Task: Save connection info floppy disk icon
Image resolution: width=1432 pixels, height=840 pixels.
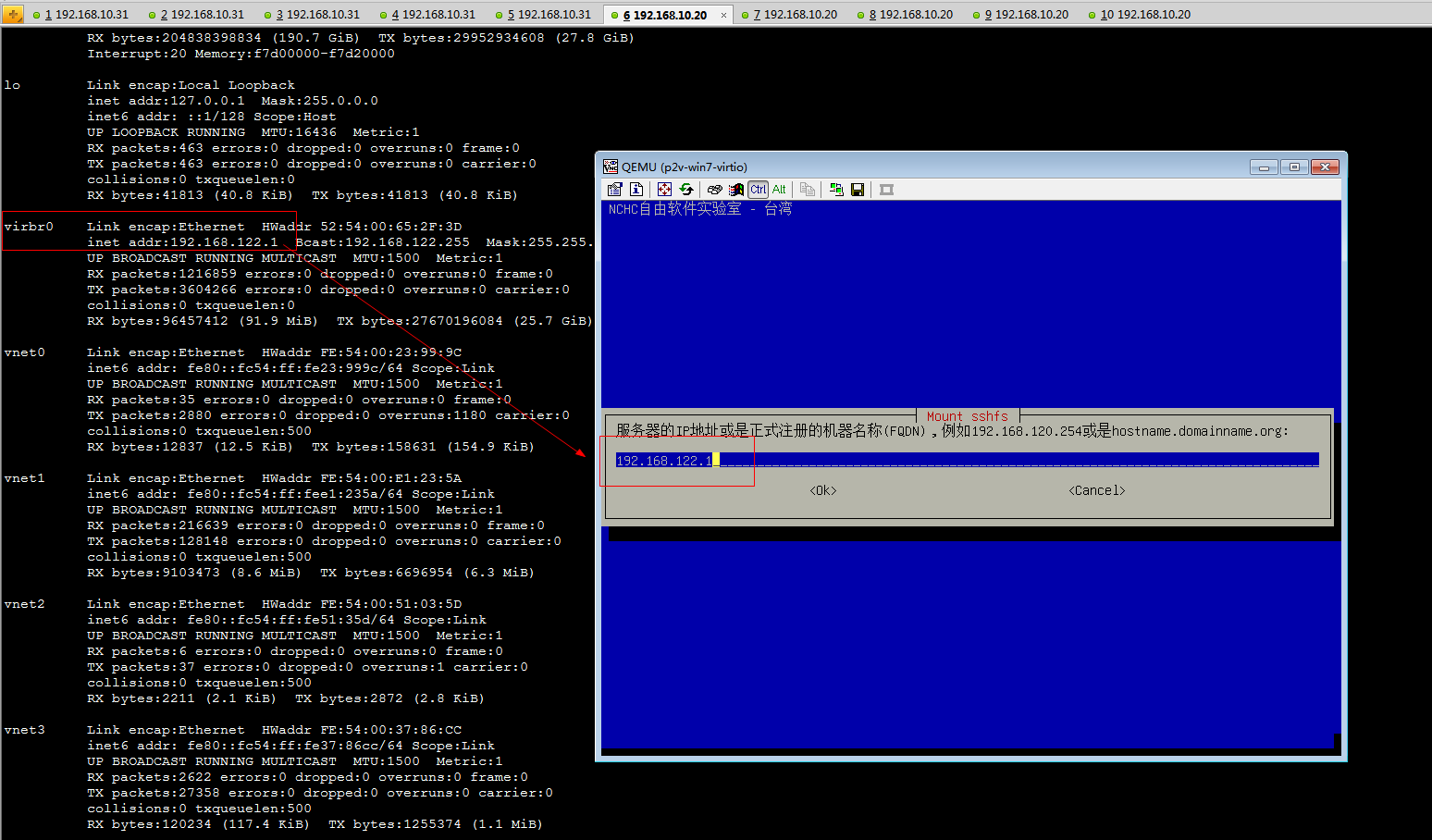Action: tap(858, 190)
